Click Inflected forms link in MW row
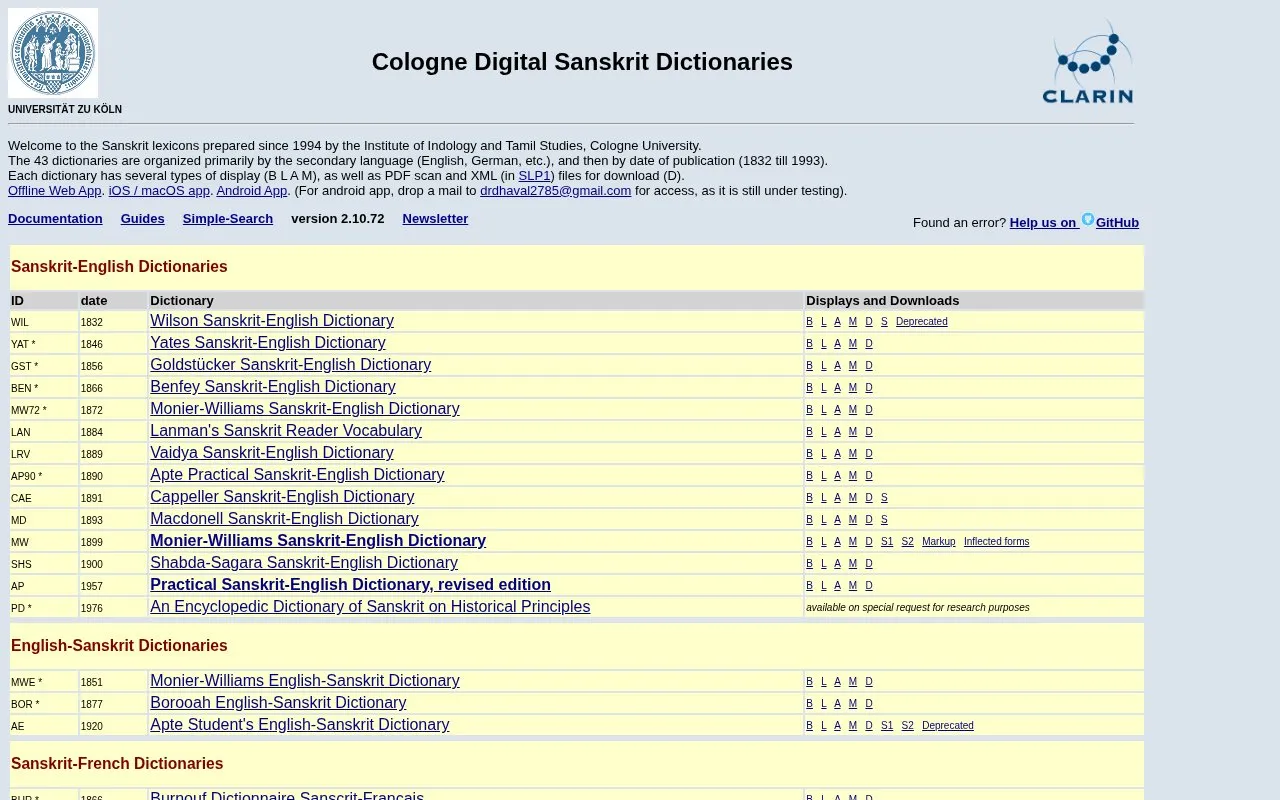1280x800 pixels. 997,542
